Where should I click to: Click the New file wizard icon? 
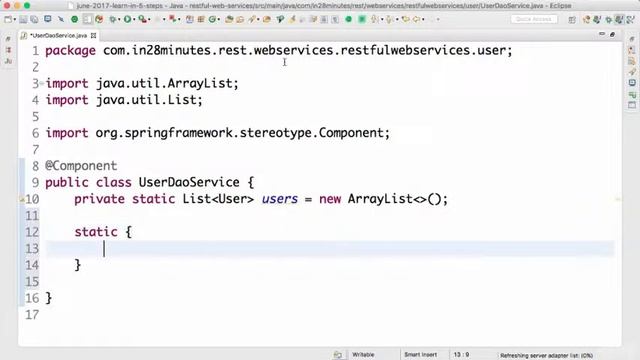pyautogui.click(x=8, y=19)
